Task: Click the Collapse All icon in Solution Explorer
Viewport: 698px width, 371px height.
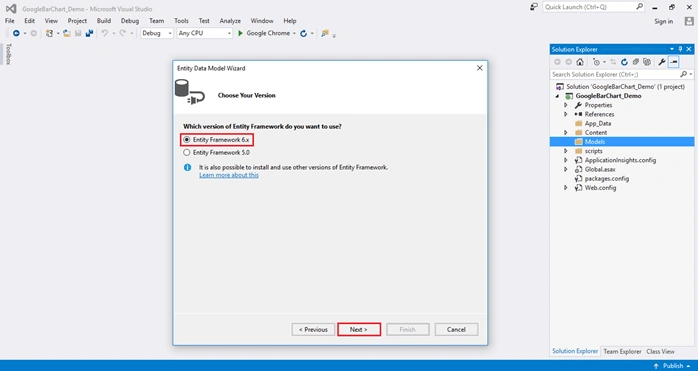Action: [x=636, y=62]
